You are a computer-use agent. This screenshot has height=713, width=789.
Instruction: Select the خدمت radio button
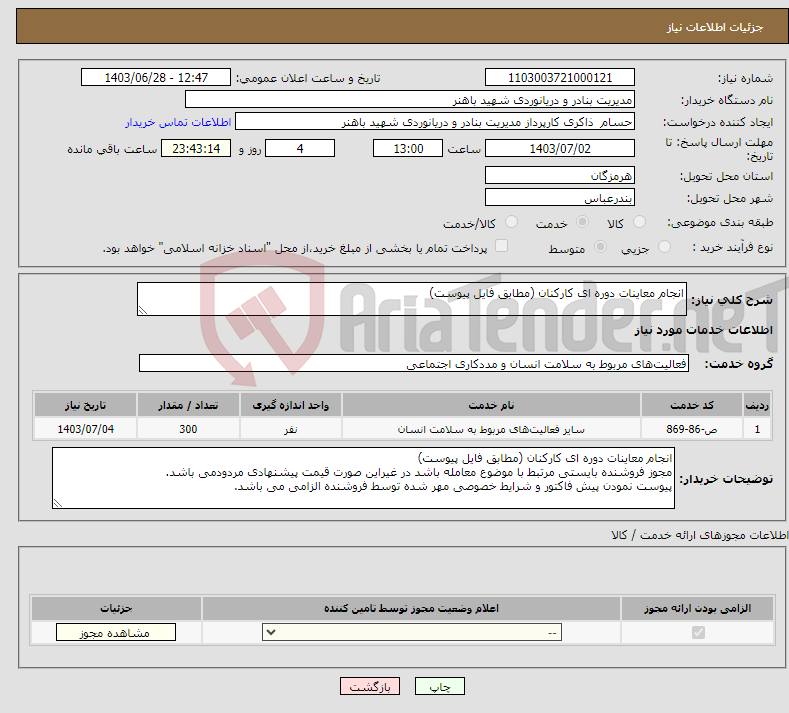[582, 222]
